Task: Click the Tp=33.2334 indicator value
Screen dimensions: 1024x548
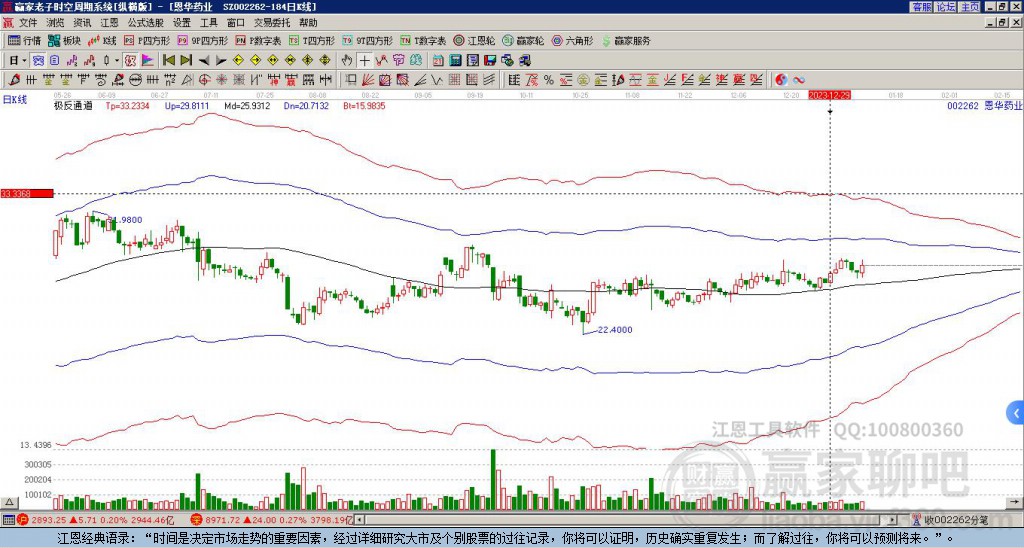Action: pos(127,105)
